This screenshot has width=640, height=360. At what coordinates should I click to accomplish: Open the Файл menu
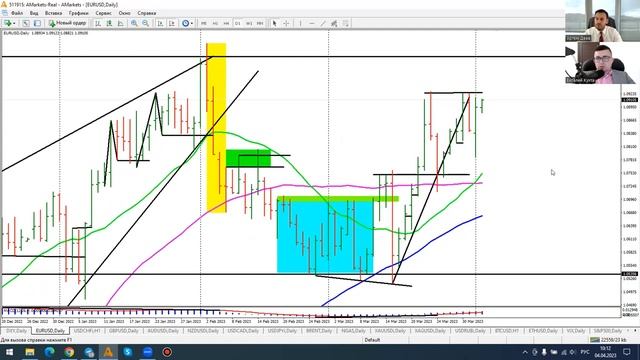point(17,13)
